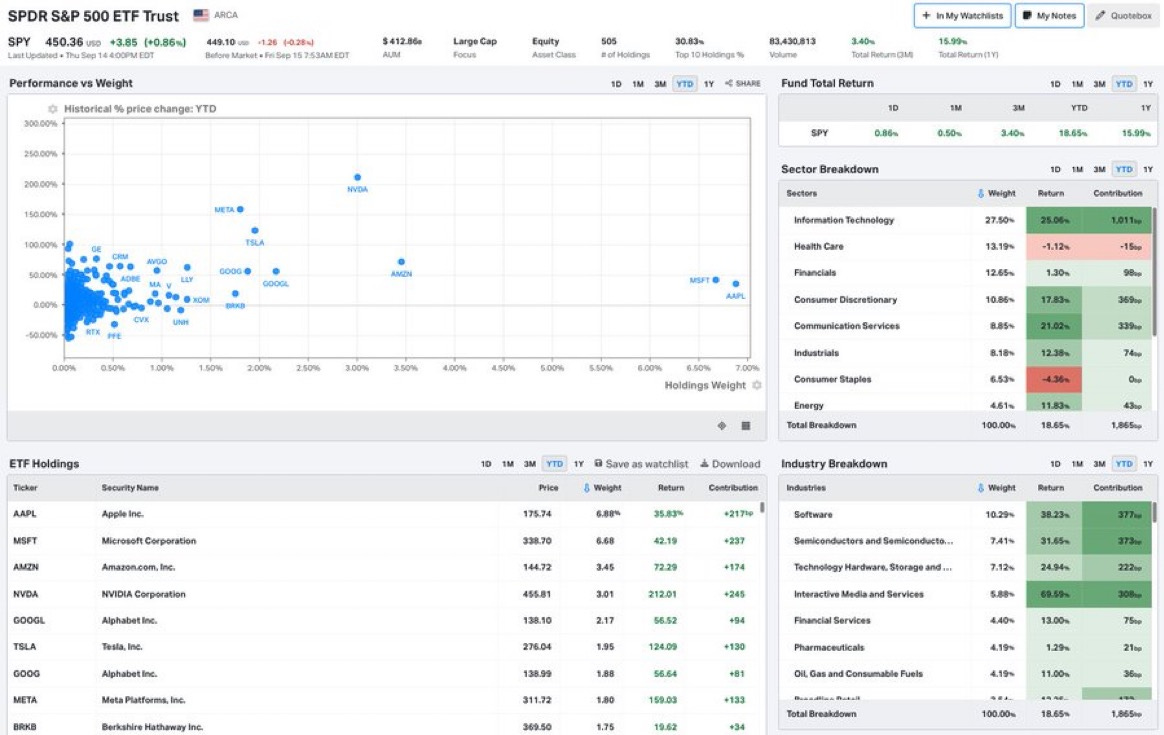Image resolution: width=1164 pixels, height=735 pixels.
Task: Click SPY row in Fund Total Return
Action: [967, 133]
